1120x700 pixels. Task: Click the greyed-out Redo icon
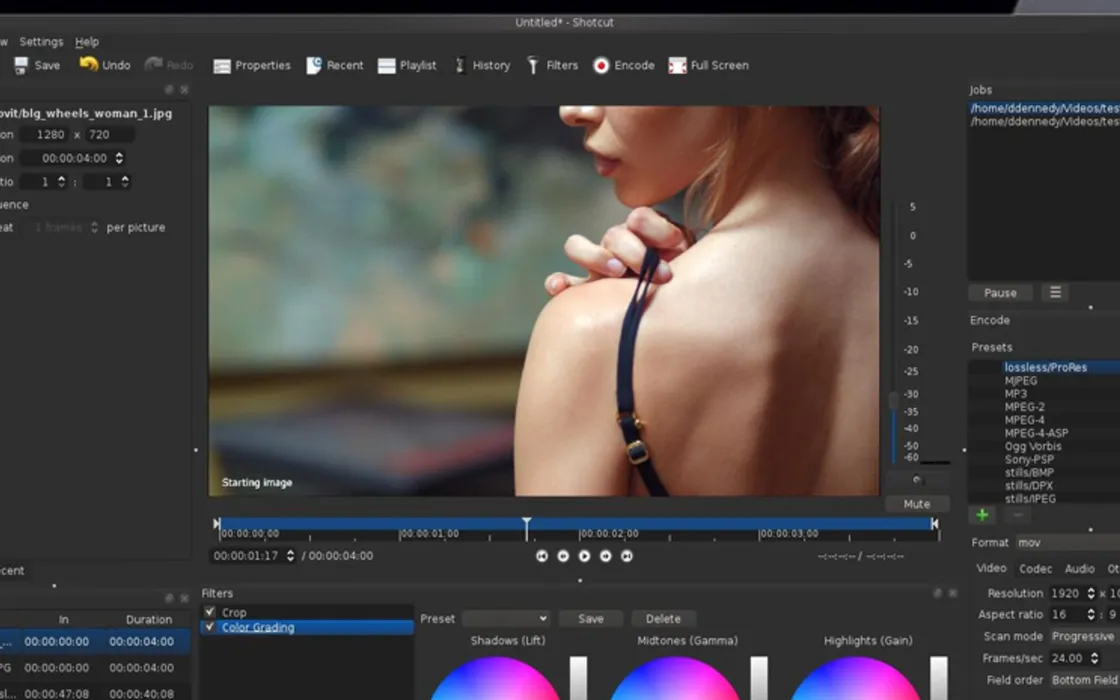tap(154, 65)
